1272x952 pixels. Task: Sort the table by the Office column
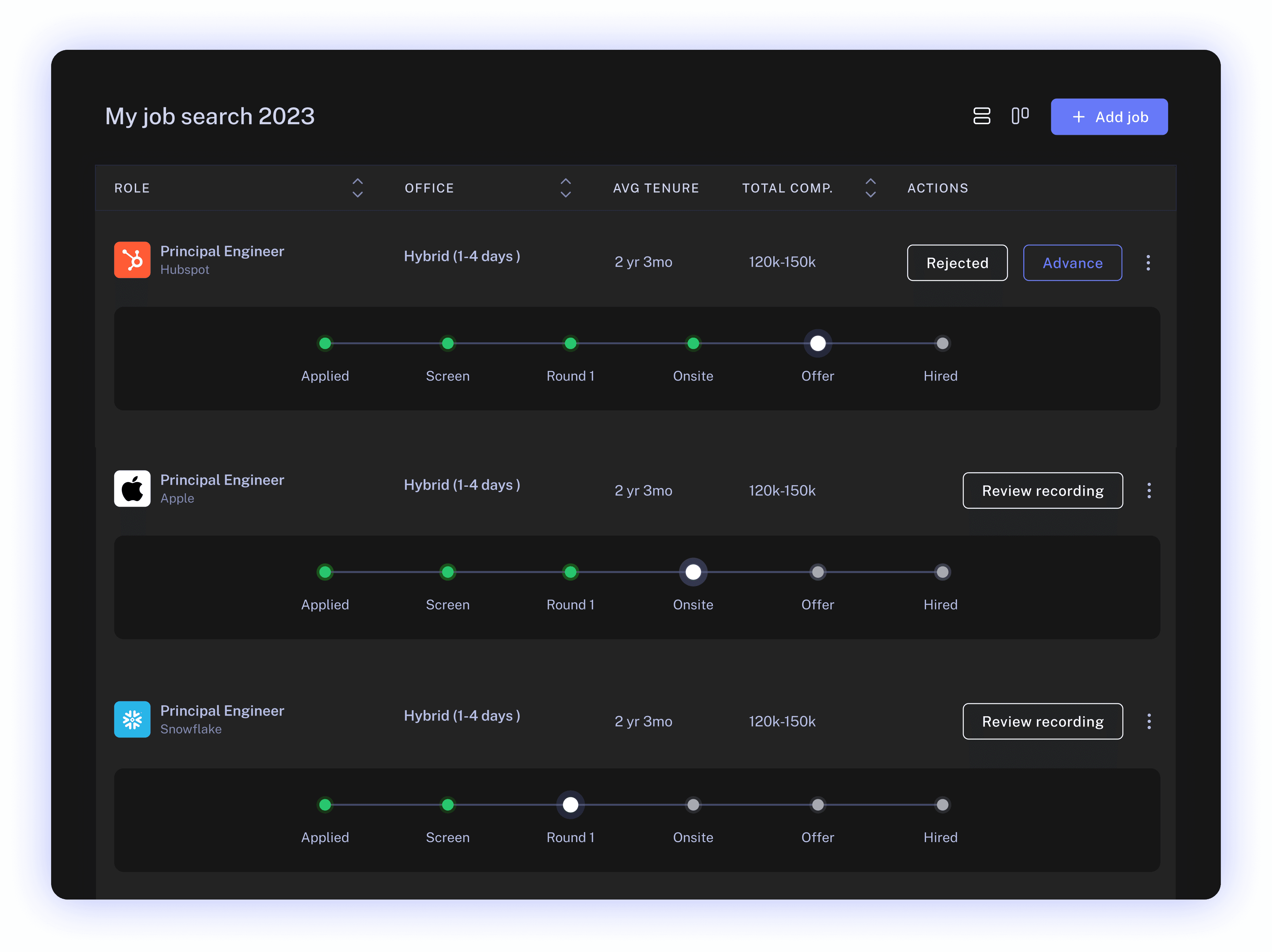[565, 188]
